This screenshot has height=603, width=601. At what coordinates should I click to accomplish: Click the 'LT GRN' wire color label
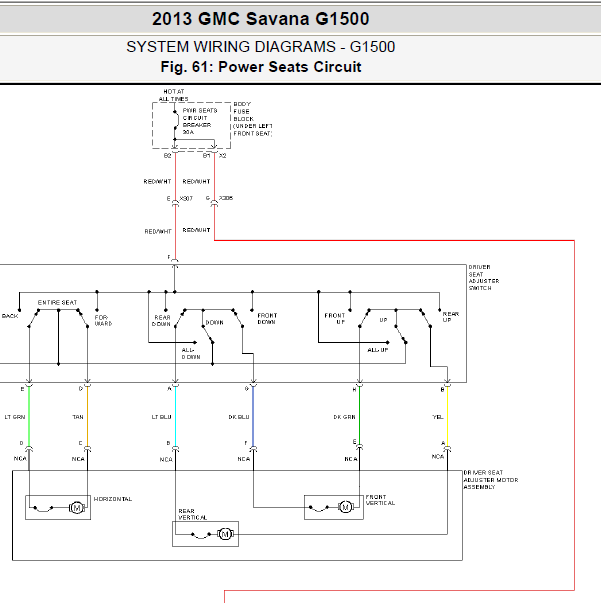15,417
